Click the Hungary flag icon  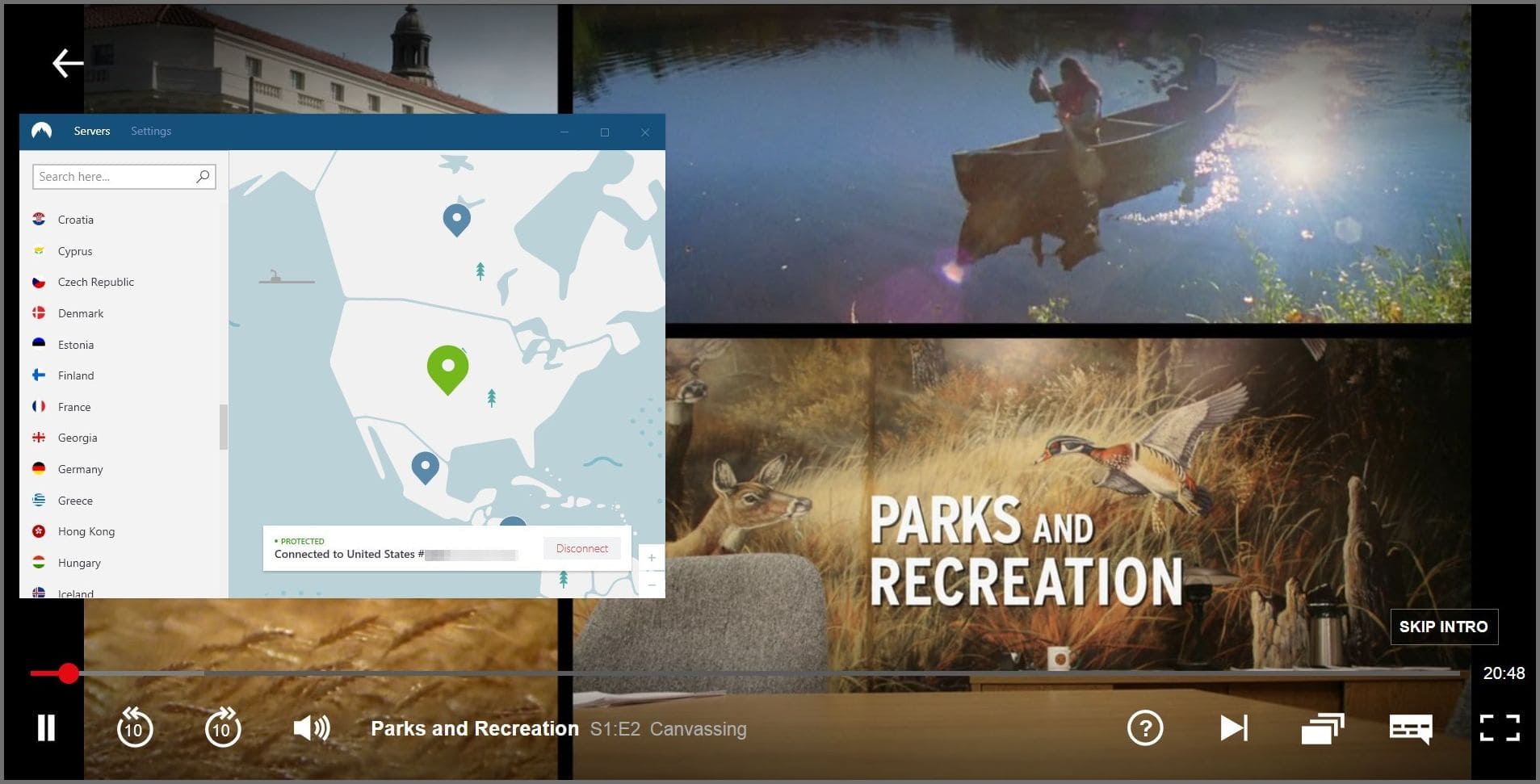click(x=39, y=562)
